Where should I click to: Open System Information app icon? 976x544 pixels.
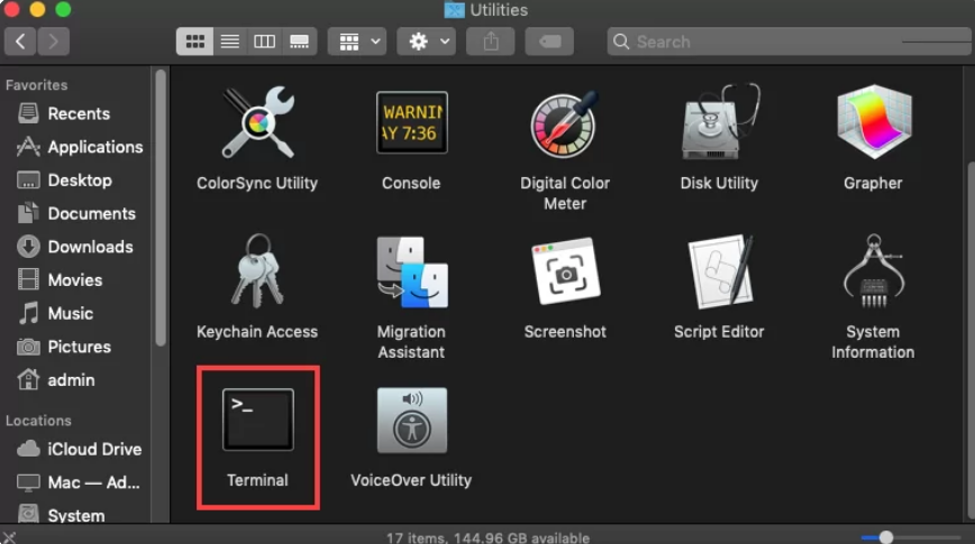[873, 271]
